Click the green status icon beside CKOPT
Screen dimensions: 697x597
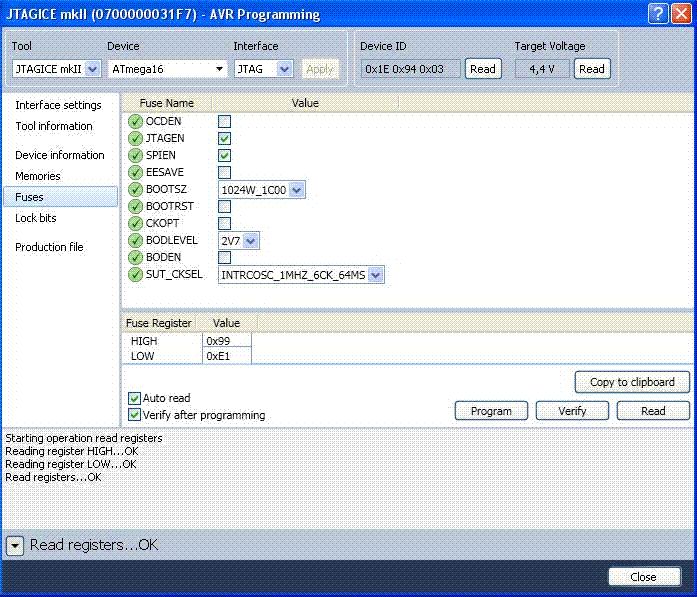(x=135, y=223)
